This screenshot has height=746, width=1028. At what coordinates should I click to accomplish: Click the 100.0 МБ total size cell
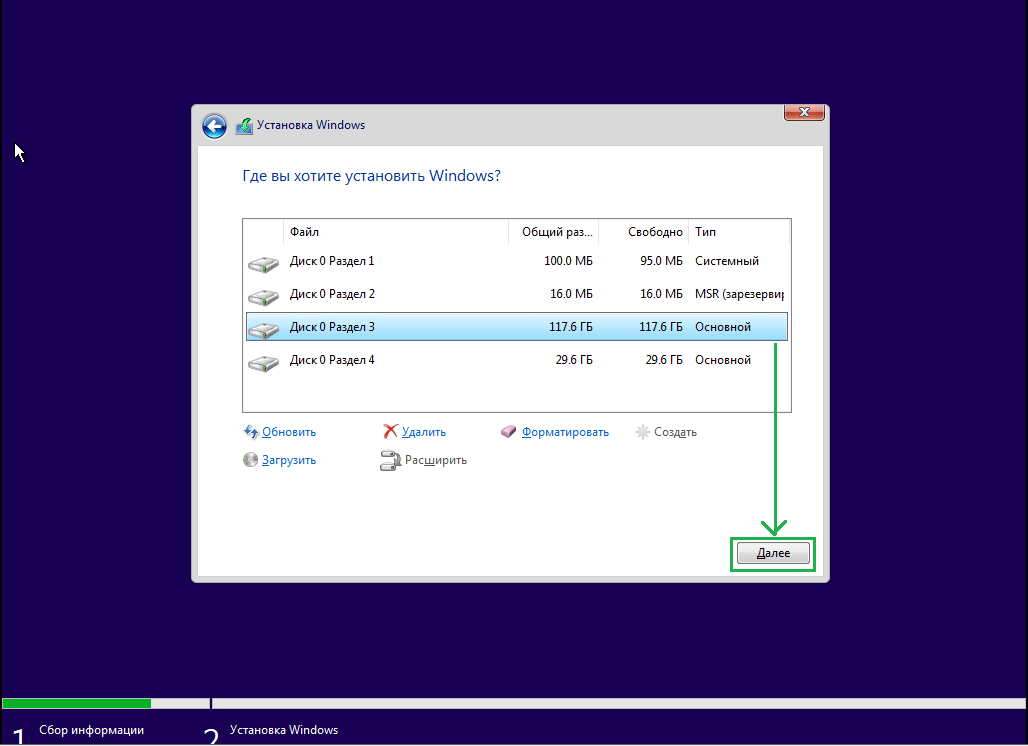[568, 261]
